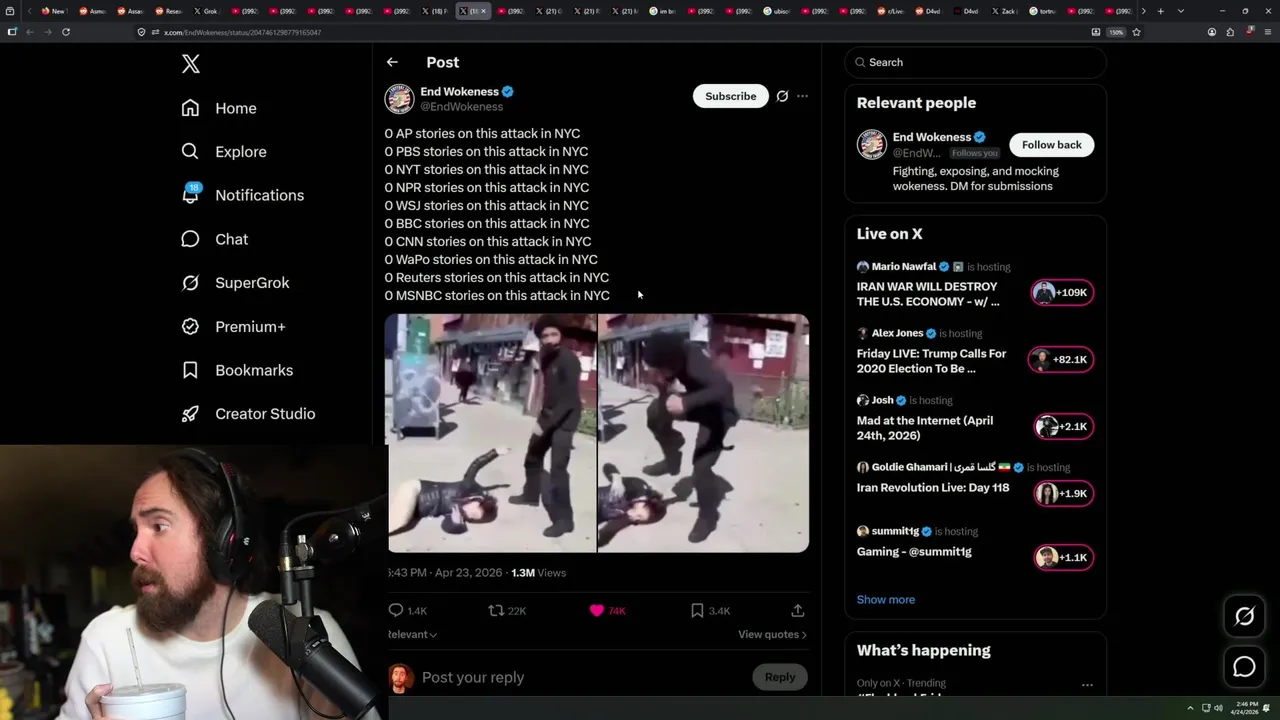The width and height of the screenshot is (1280, 720).
Task: Open SuperGrok in sidebar
Action: (x=236, y=283)
